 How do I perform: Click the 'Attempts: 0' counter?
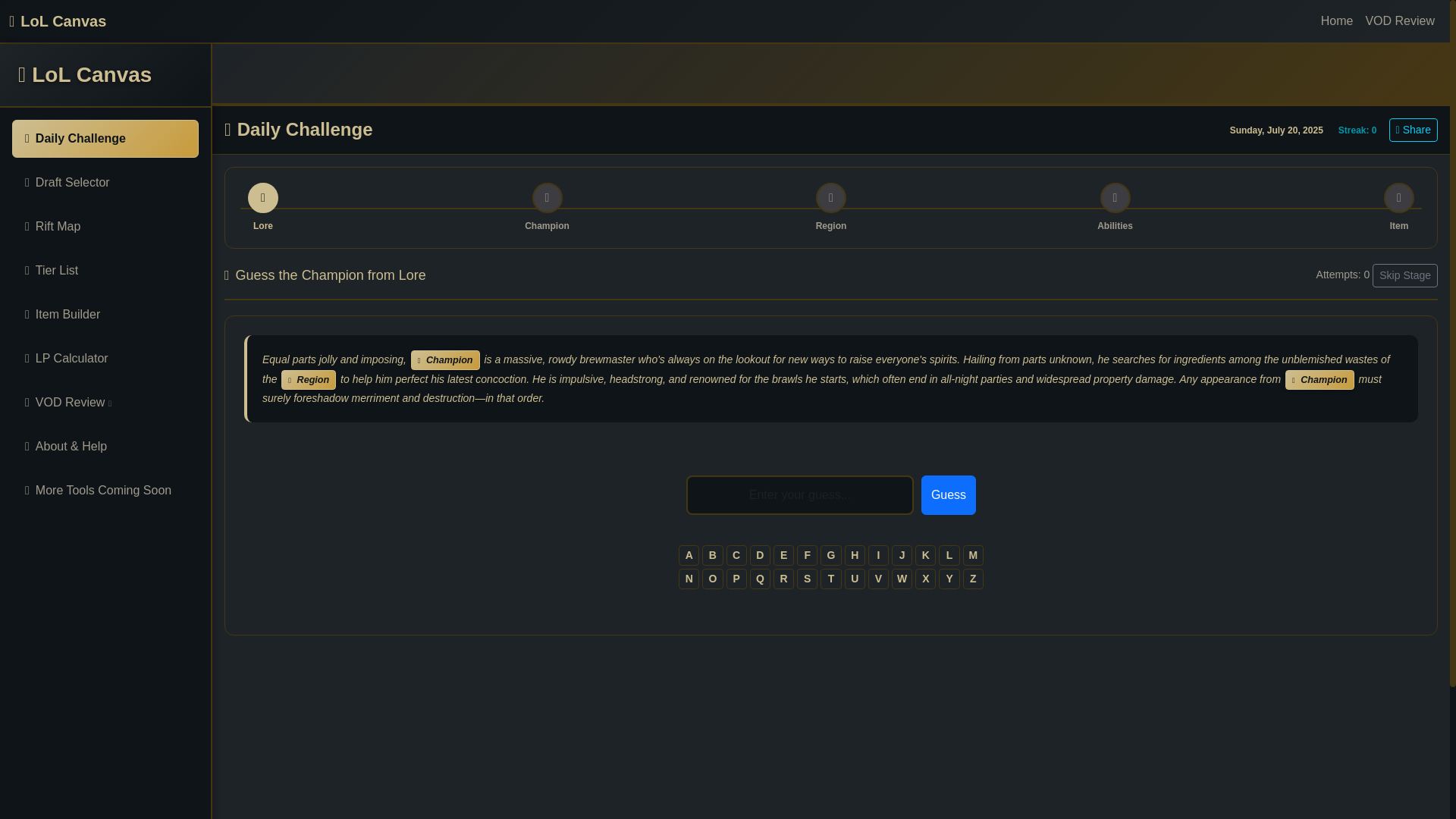point(1342,275)
